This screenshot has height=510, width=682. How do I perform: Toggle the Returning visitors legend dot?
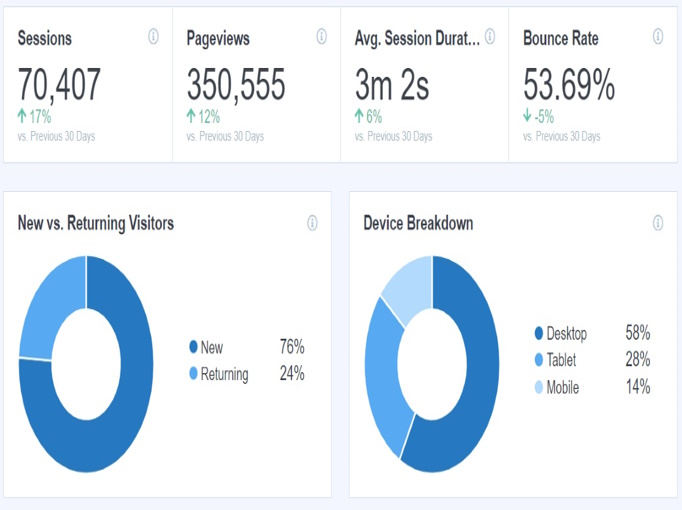pos(193,374)
